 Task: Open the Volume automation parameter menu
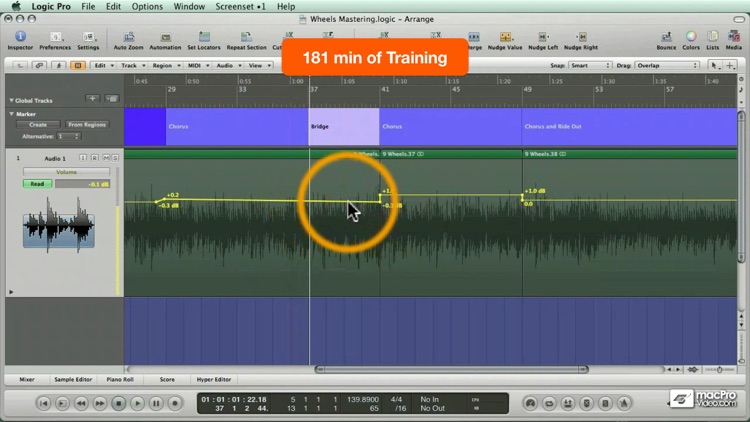(66, 172)
